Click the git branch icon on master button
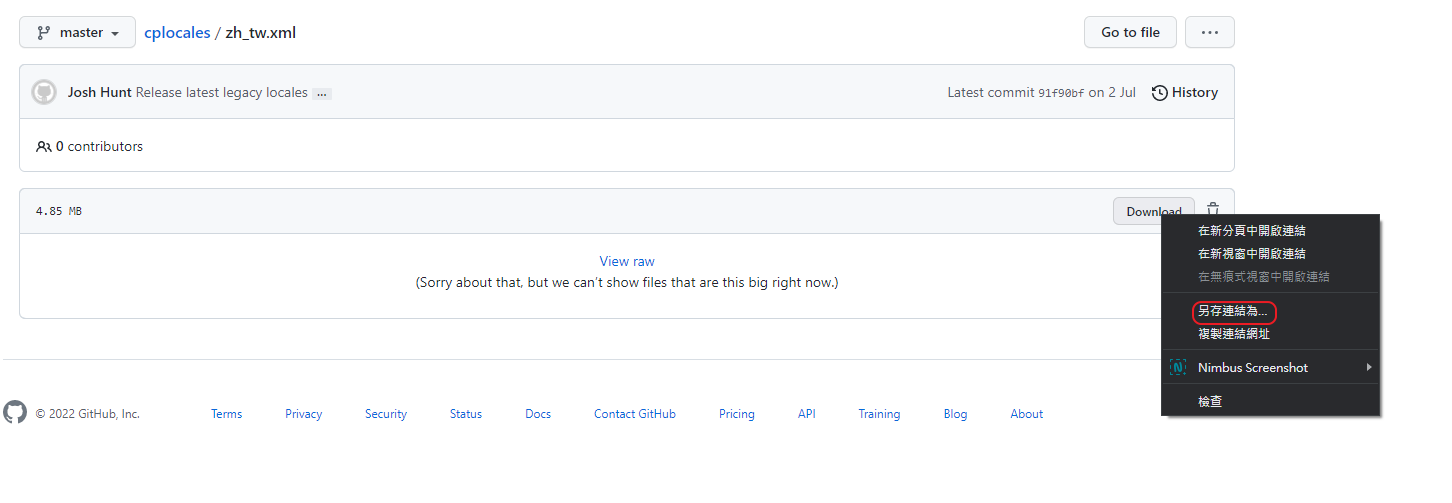The width and height of the screenshot is (1452, 503). pyautogui.click(x=44, y=32)
